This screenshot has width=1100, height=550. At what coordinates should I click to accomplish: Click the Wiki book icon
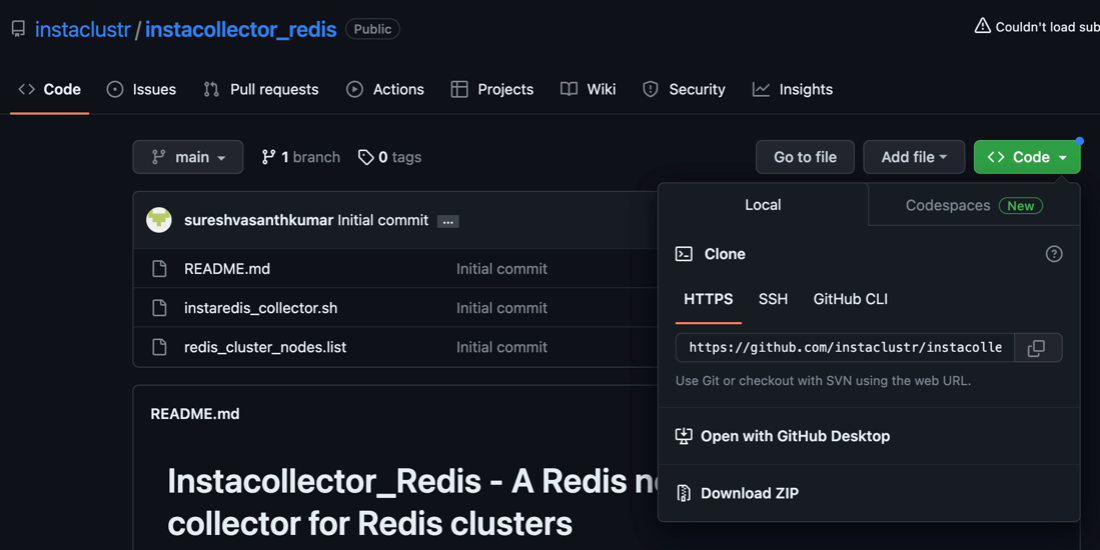[x=569, y=89]
